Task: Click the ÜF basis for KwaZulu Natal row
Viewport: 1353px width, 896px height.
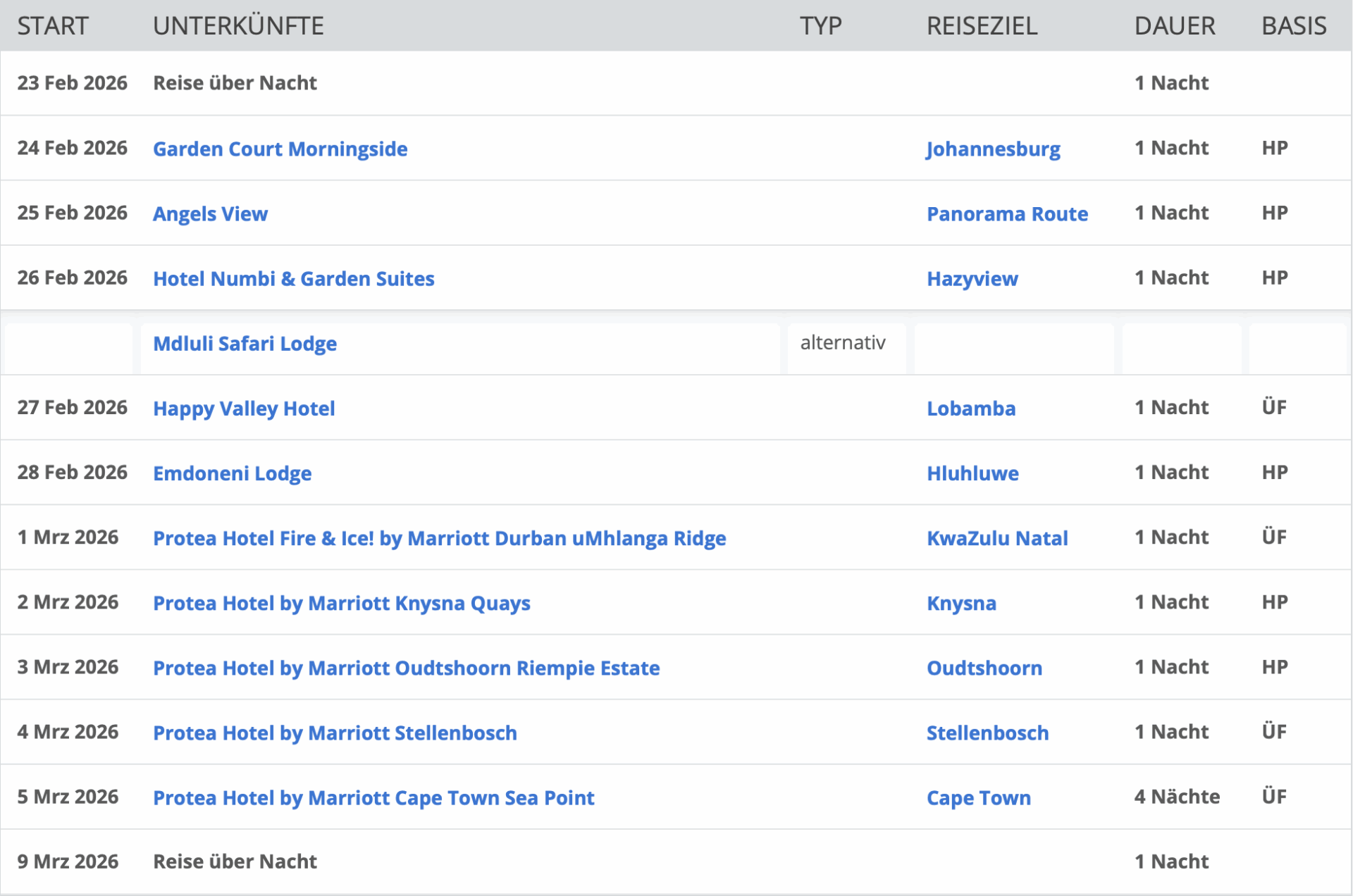Action: coord(1274,537)
